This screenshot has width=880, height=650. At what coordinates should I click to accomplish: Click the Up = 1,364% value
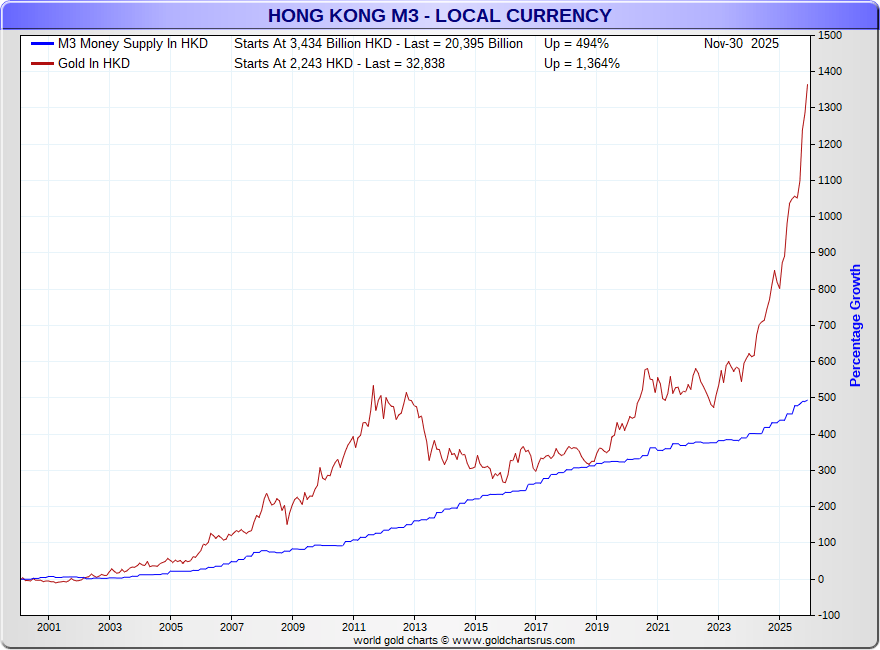pyautogui.click(x=582, y=63)
